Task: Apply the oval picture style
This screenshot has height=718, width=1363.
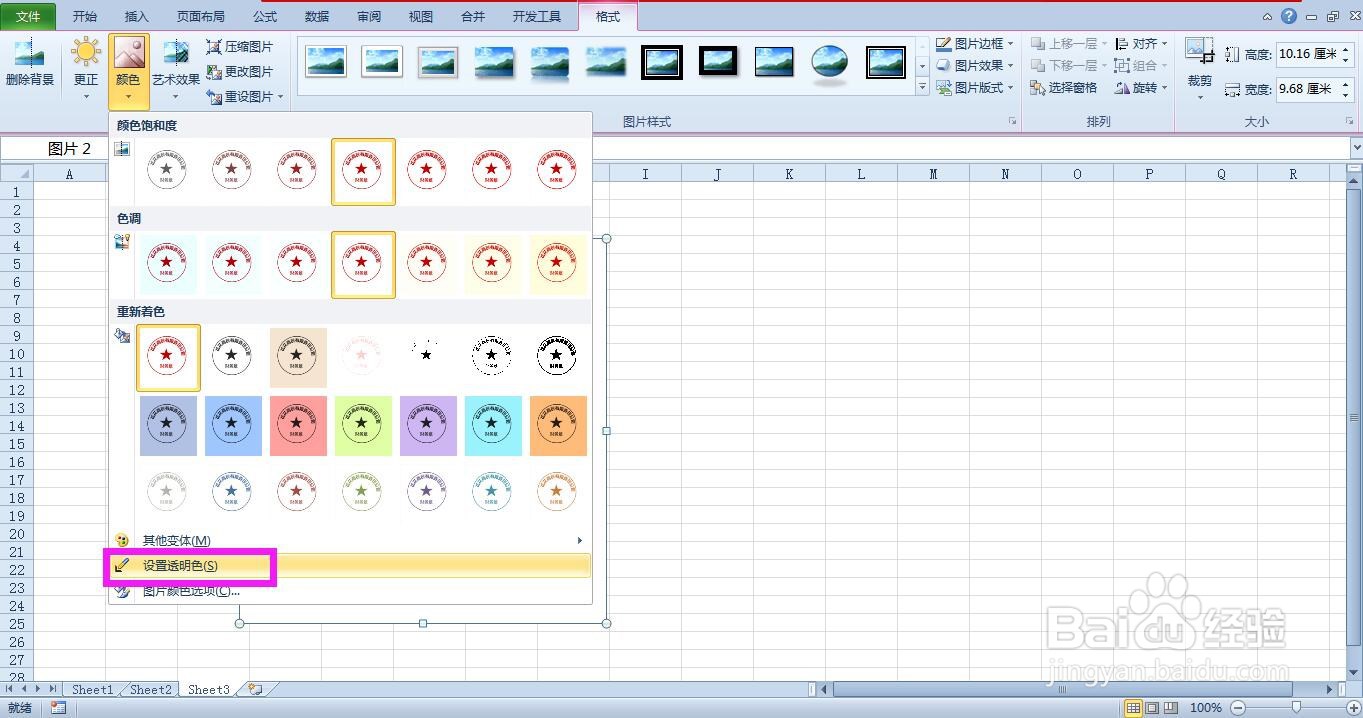Action: pyautogui.click(x=829, y=62)
